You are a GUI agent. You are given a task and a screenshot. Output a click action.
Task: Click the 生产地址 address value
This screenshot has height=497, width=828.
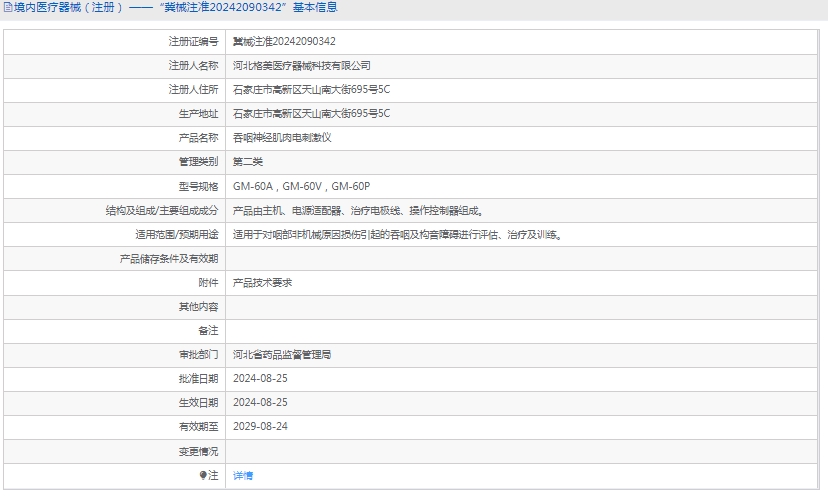[x=311, y=113]
